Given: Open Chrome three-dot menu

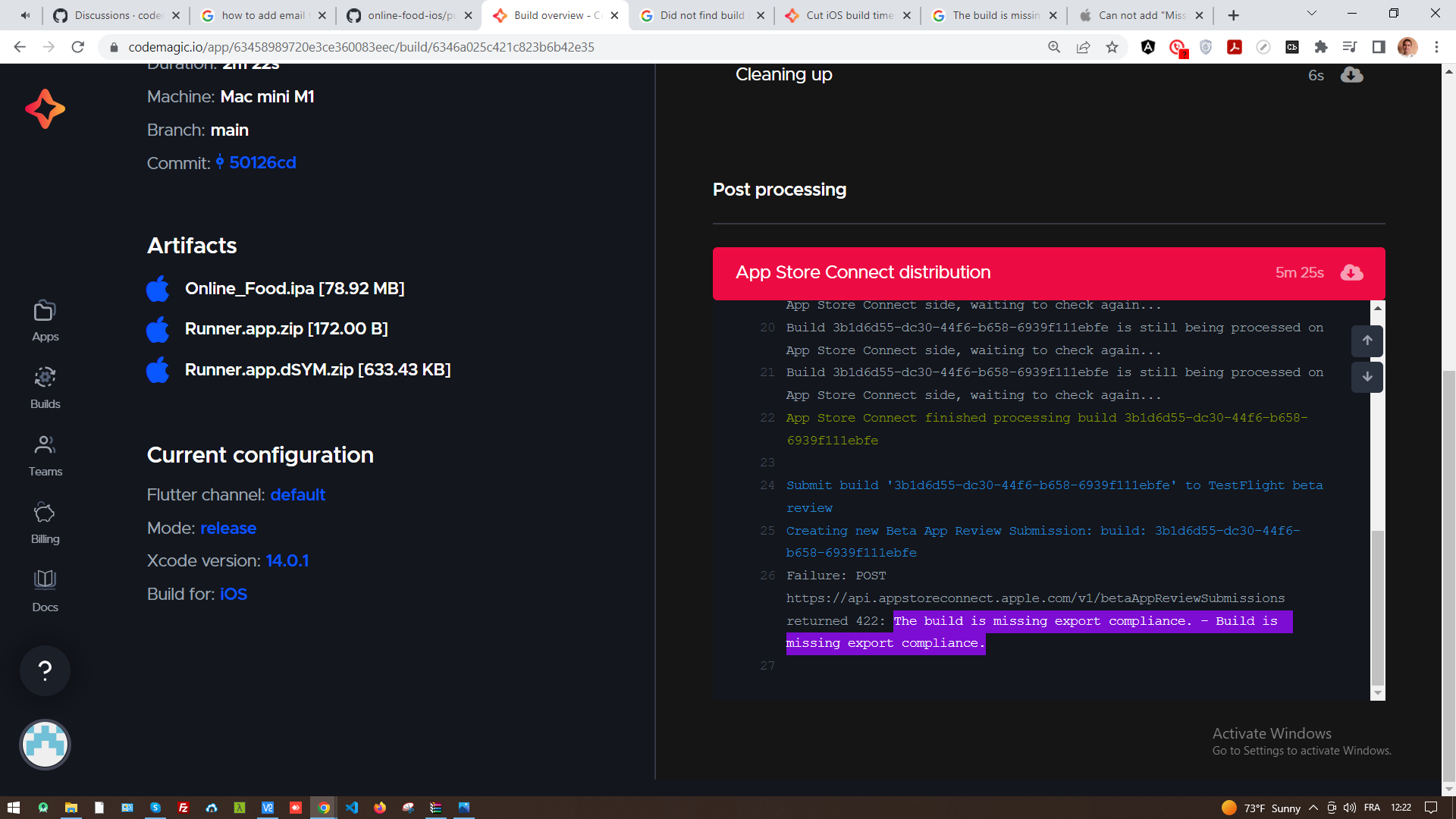Looking at the screenshot, I should 1436,47.
